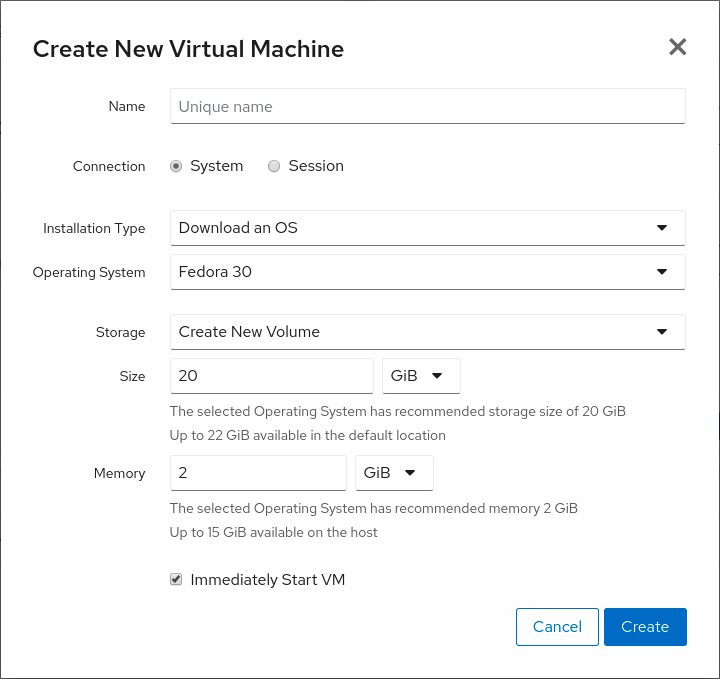Viewport: 720px width, 679px height.
Task: Select the Session connection radio button
Action: [274, 167]
